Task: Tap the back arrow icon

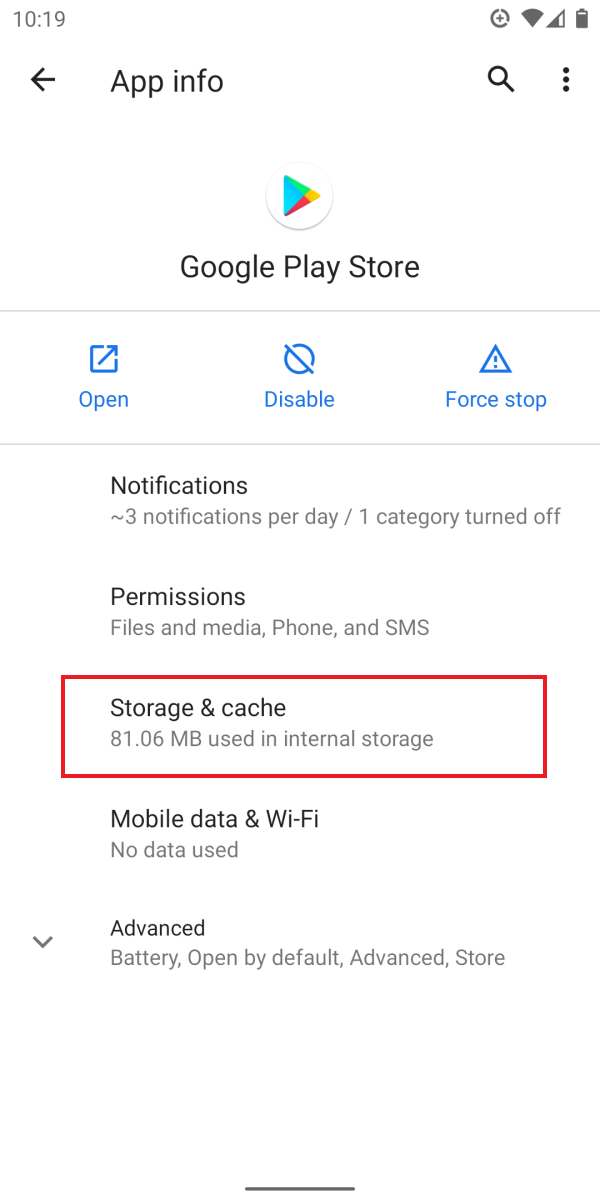Action: [43, 80]
